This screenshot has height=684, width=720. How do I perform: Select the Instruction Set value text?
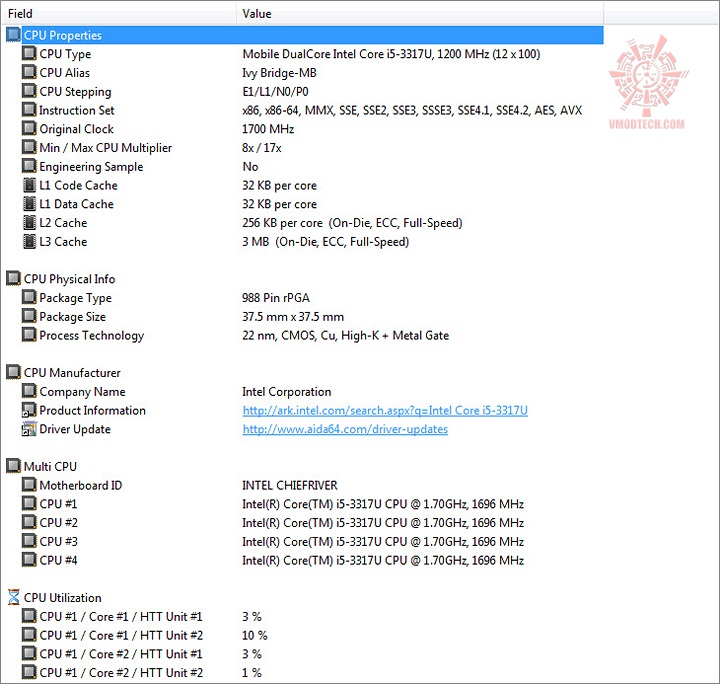click(412, 110)
